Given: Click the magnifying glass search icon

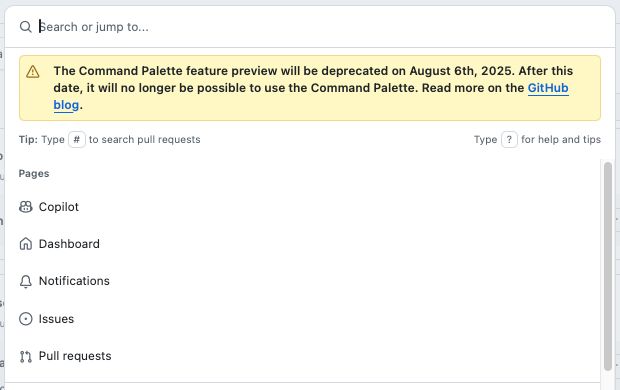Looking at the screenshot, I should [26, 27].
